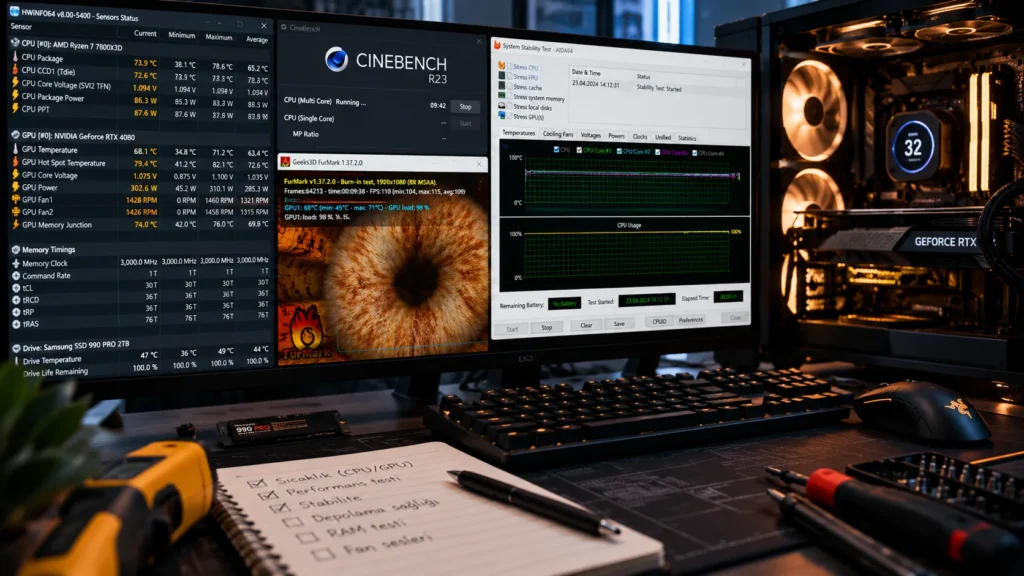Click the circle icon beside tCL

pos(16,288)
